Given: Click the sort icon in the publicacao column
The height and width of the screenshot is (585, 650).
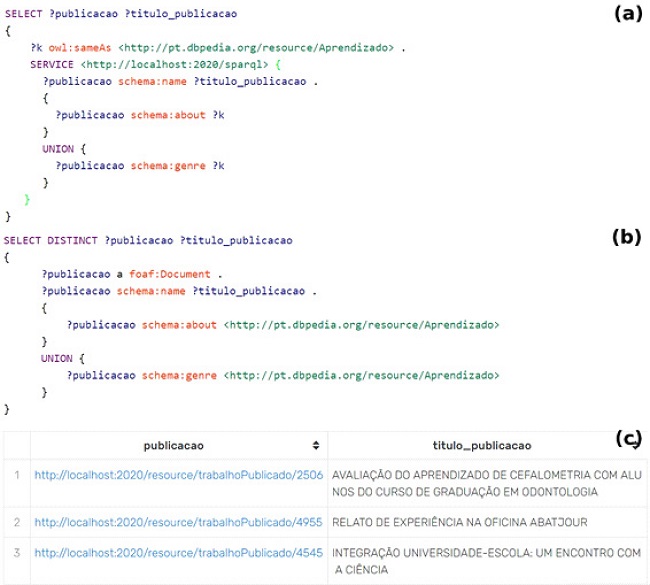Looking at the screenshot, I should point(316,445).
